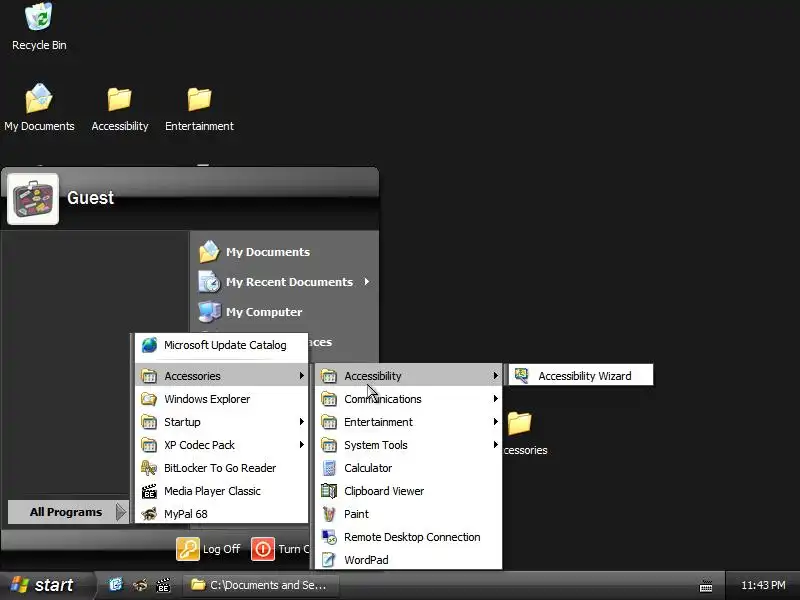
Task: Click the Calculator icon
Action: (x=329, y=468)
